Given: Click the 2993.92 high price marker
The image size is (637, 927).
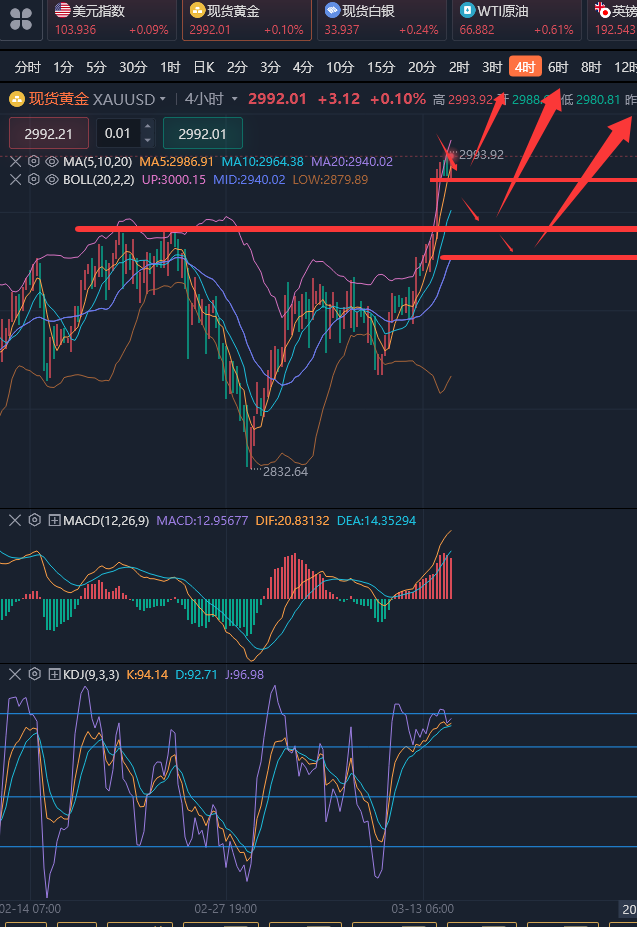Looking at the screenshot, I should pyautogui.click(x=481, y=154).
